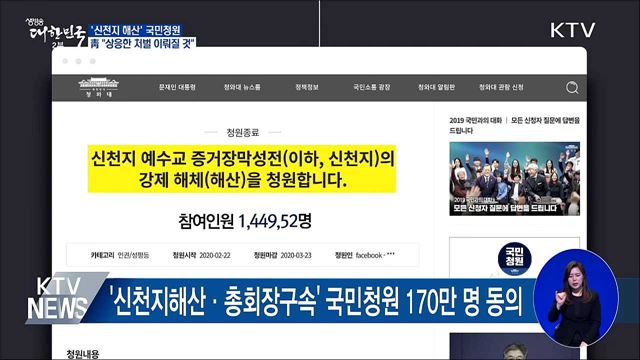640x360 pixels.
Task: Open 청와대 관람 신청 menu item
Action: [x=501, y=87]
